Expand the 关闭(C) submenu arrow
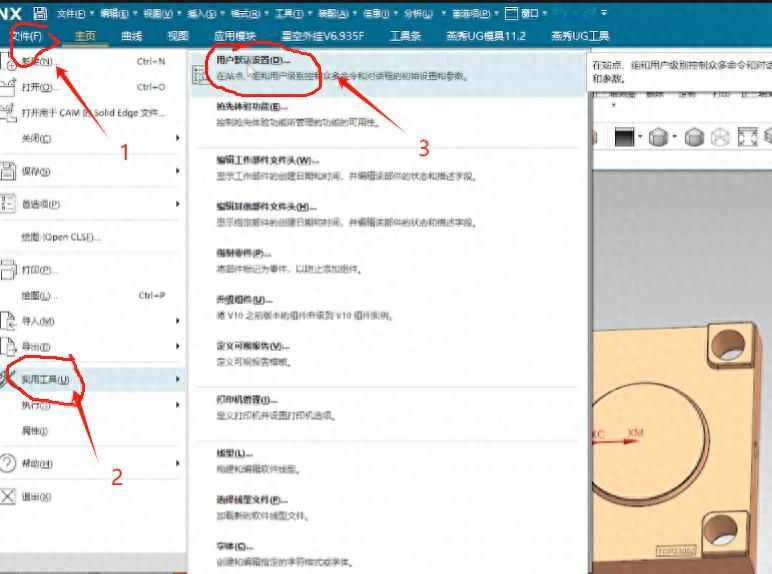This screenshot has height=574, width=772. 177,138
